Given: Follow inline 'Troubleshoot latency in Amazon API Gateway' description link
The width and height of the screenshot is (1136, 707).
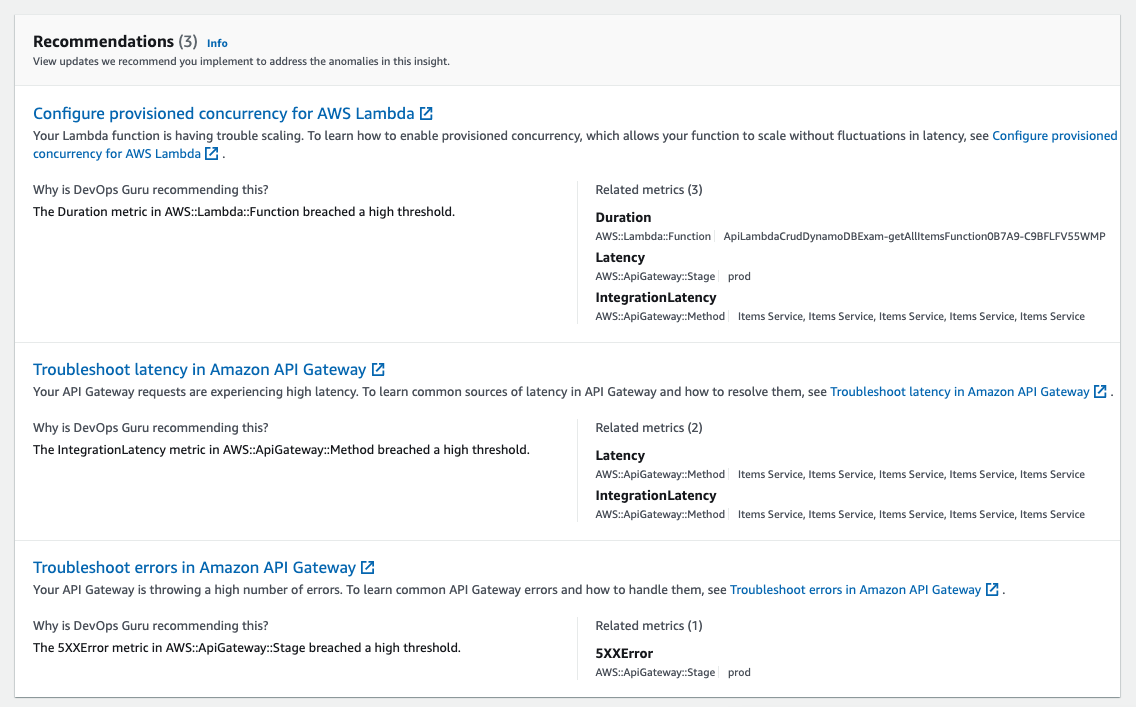Looking at the screenshot, I should (959, 392).
